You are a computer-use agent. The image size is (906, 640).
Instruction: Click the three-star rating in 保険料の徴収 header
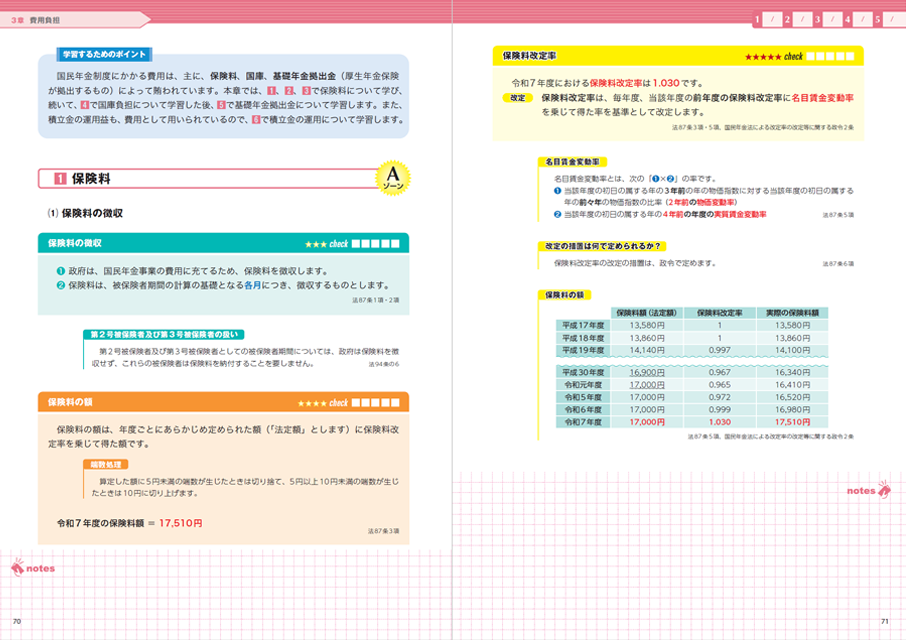tap(315, 243)
